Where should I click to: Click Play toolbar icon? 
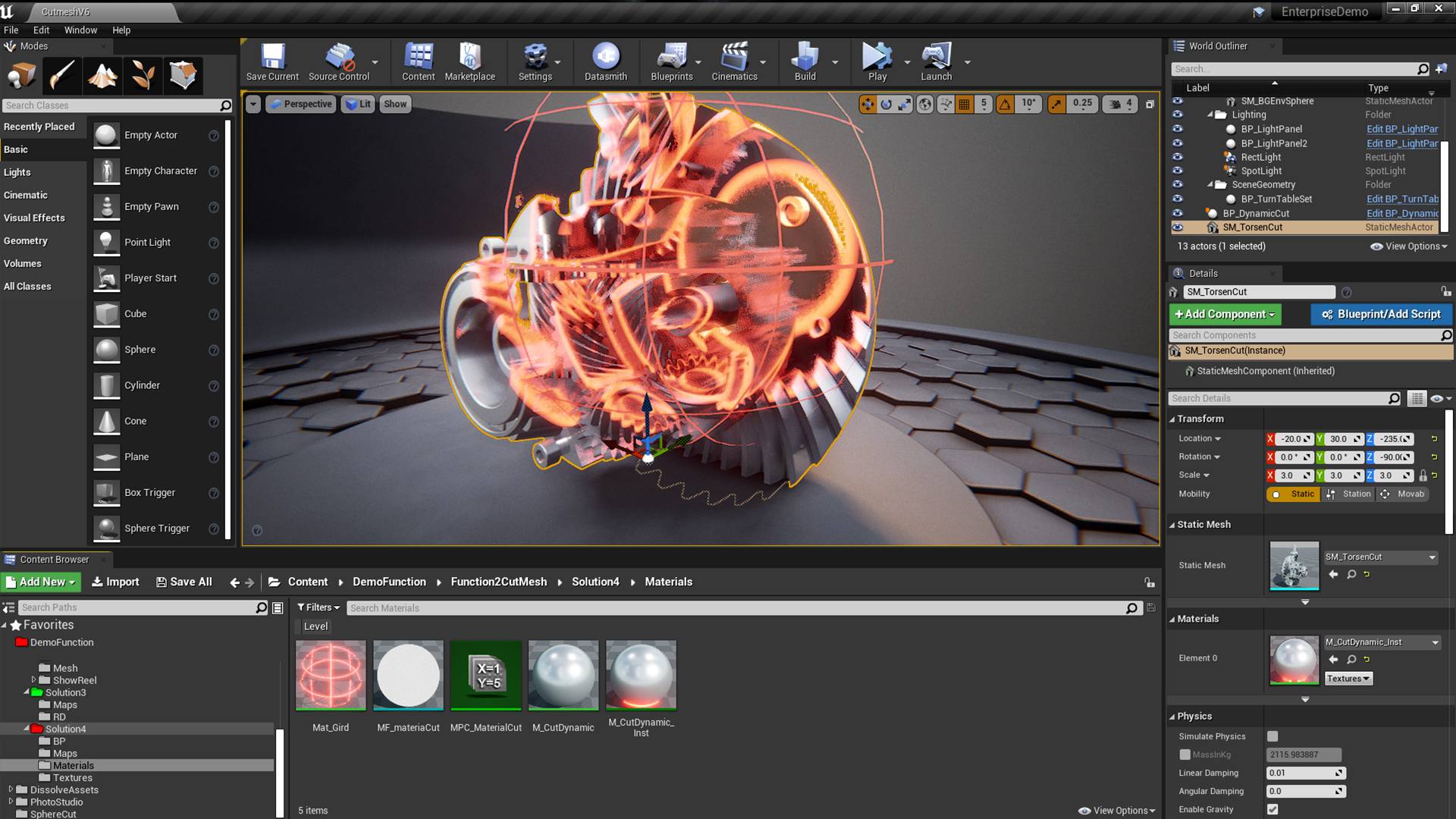tap(877, 61)
